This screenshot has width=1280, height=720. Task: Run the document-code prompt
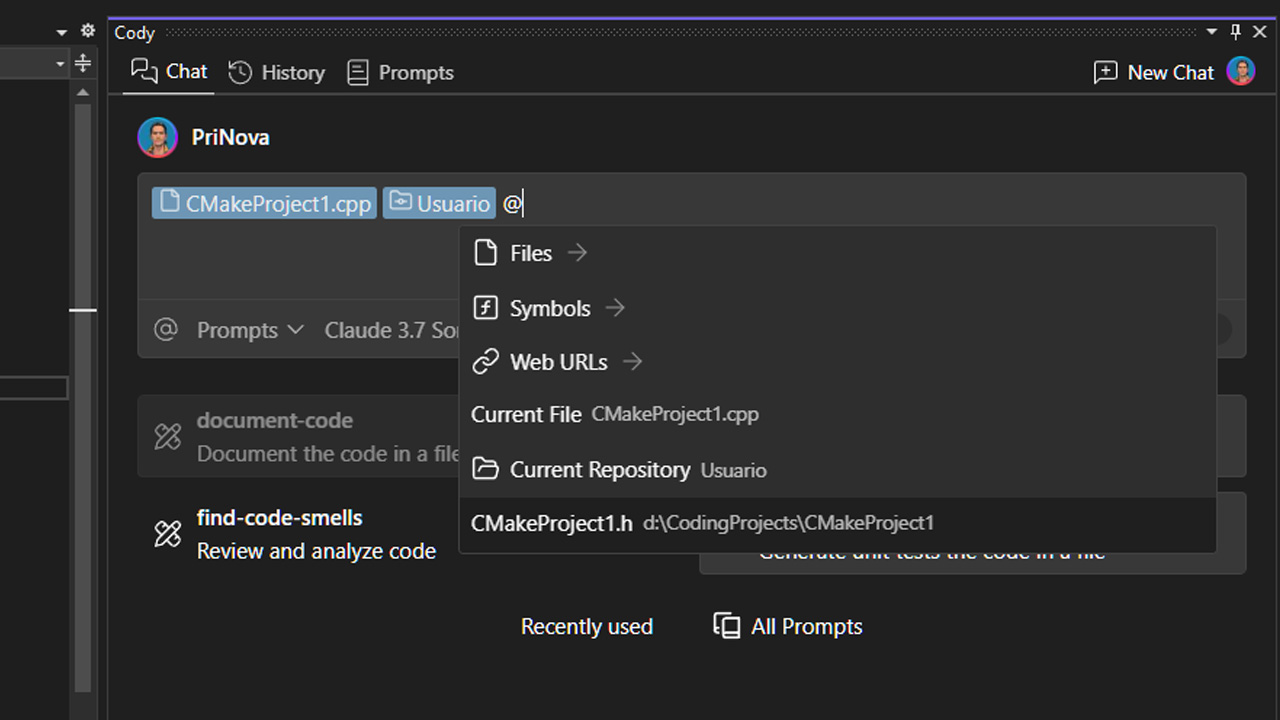pos(298,436)
